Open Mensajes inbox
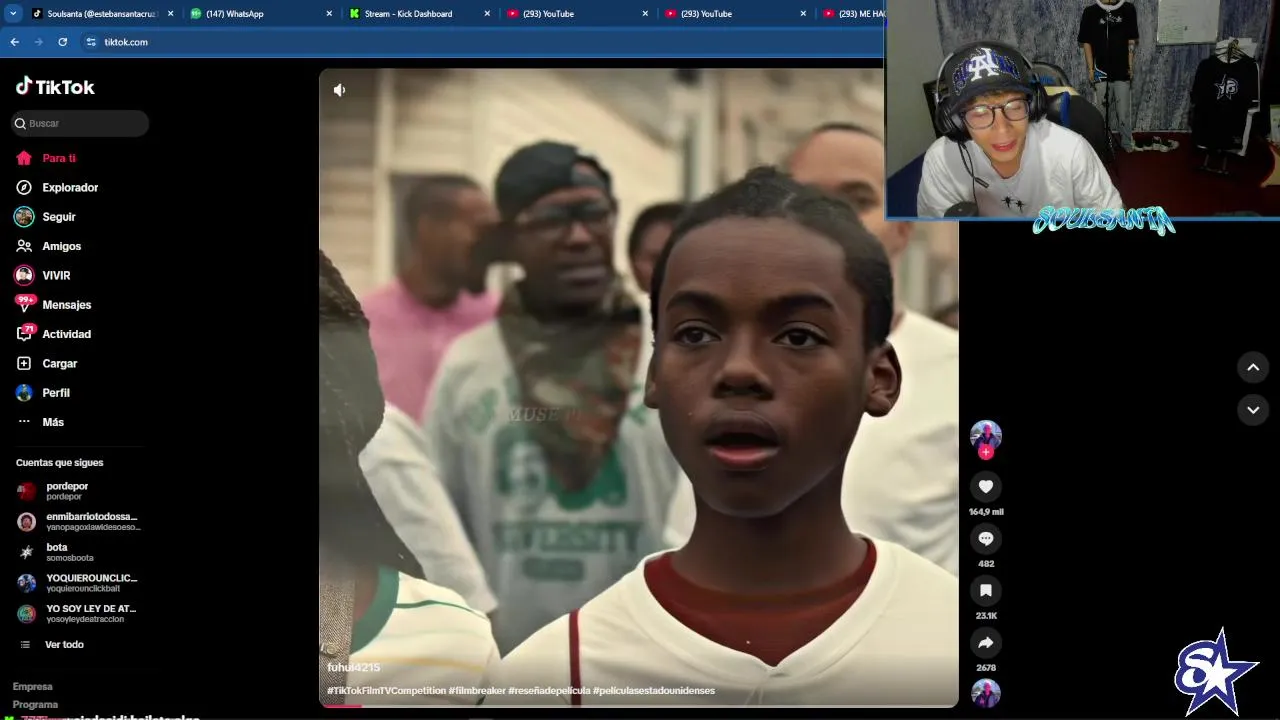 tap(67, 305)
